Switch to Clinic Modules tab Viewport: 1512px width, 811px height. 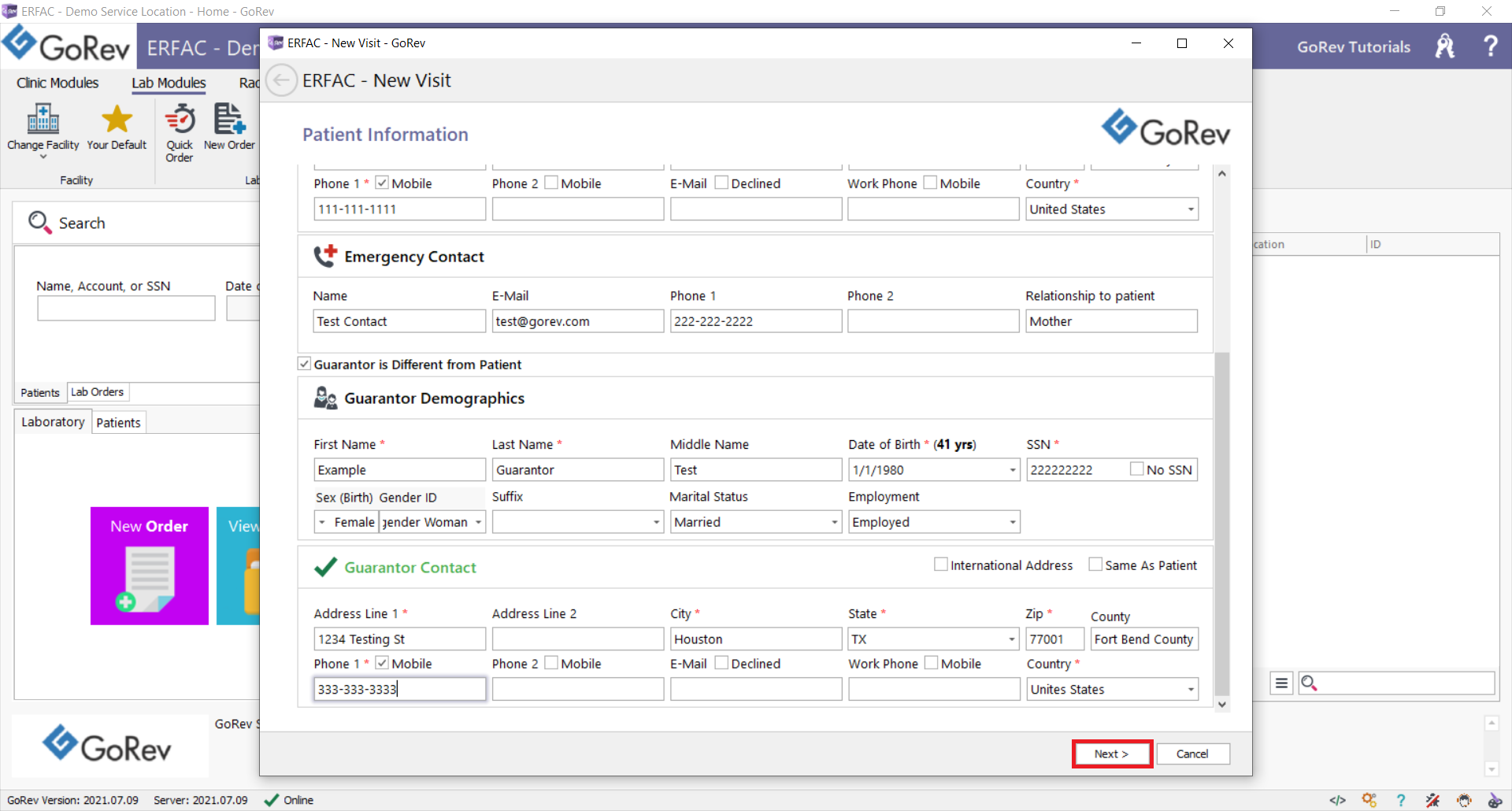(57, 83)
